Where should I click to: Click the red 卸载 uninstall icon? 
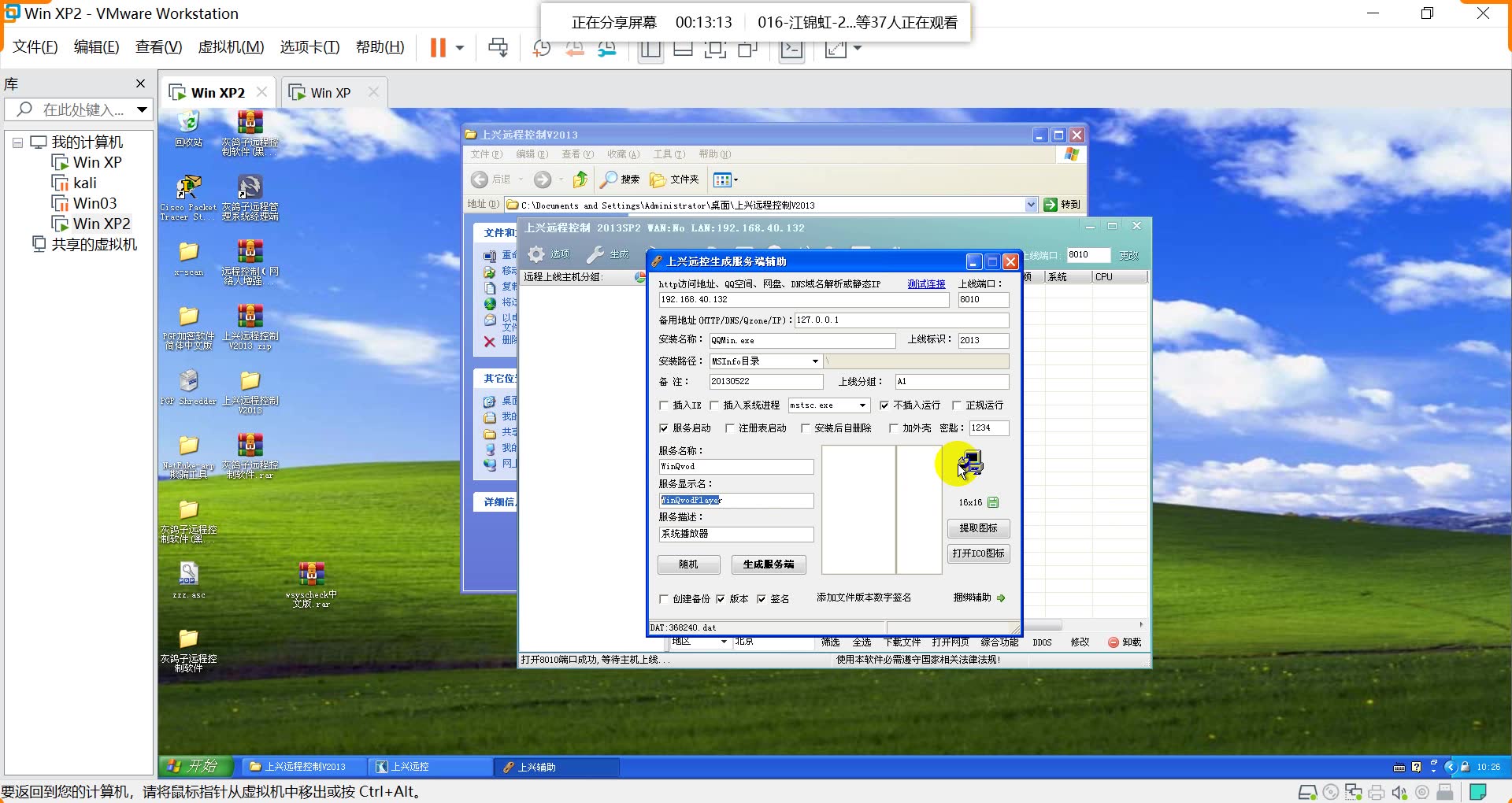(1114, 642)
